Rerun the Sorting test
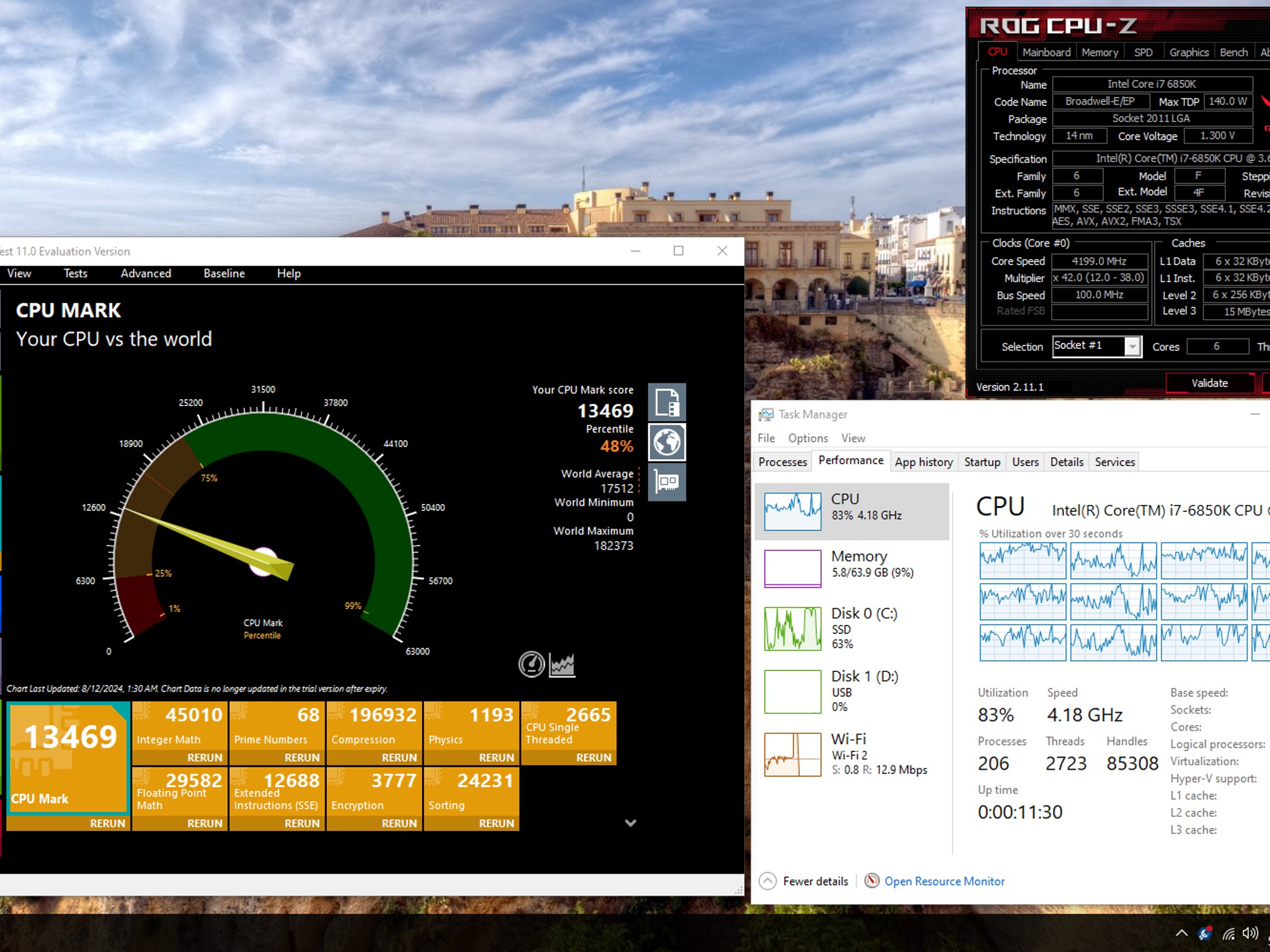The width and height of the screenshot is (1270, 952). 497,823
